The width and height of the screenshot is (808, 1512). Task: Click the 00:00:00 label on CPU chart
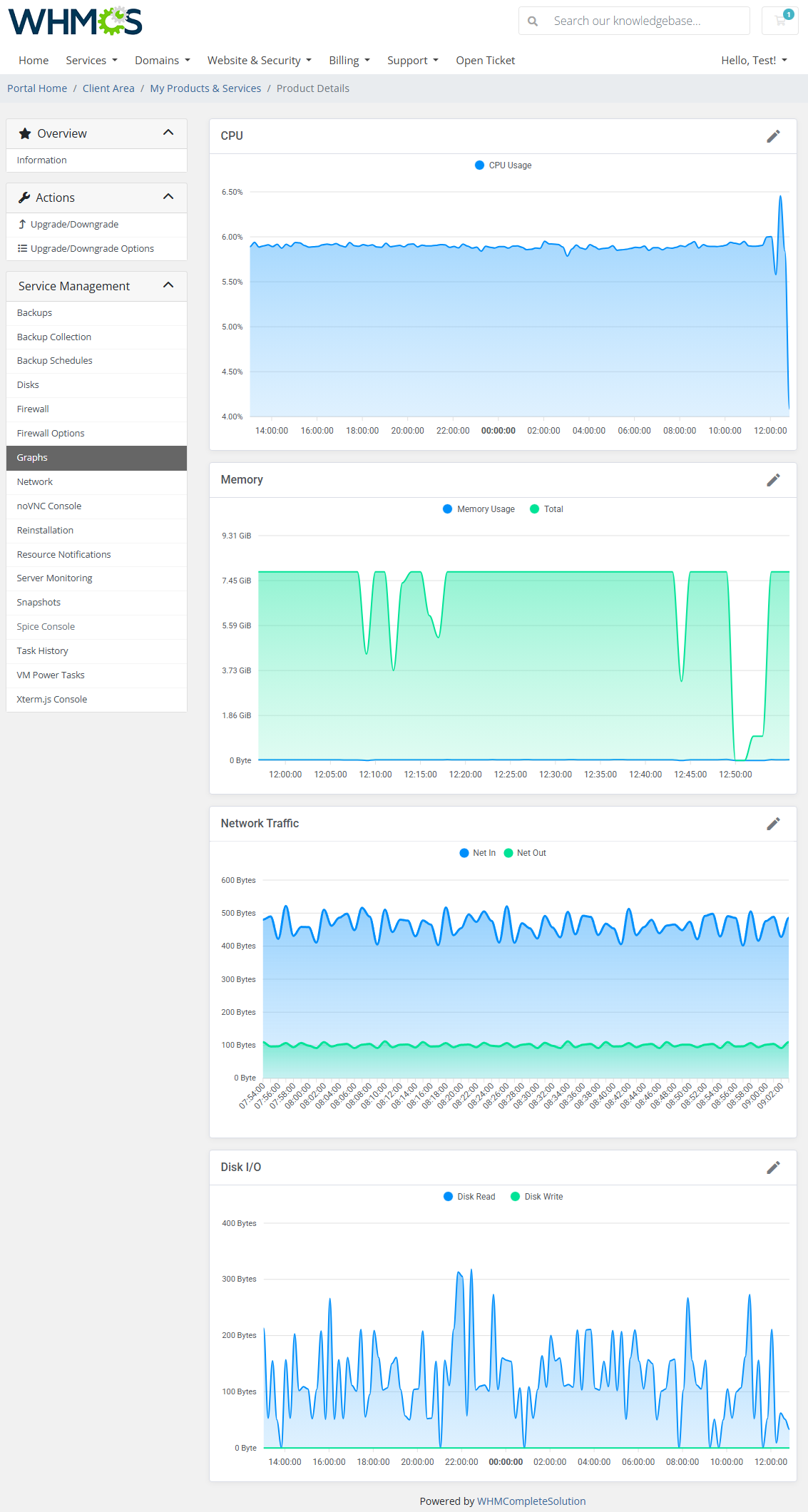click(x=498, y=431)
